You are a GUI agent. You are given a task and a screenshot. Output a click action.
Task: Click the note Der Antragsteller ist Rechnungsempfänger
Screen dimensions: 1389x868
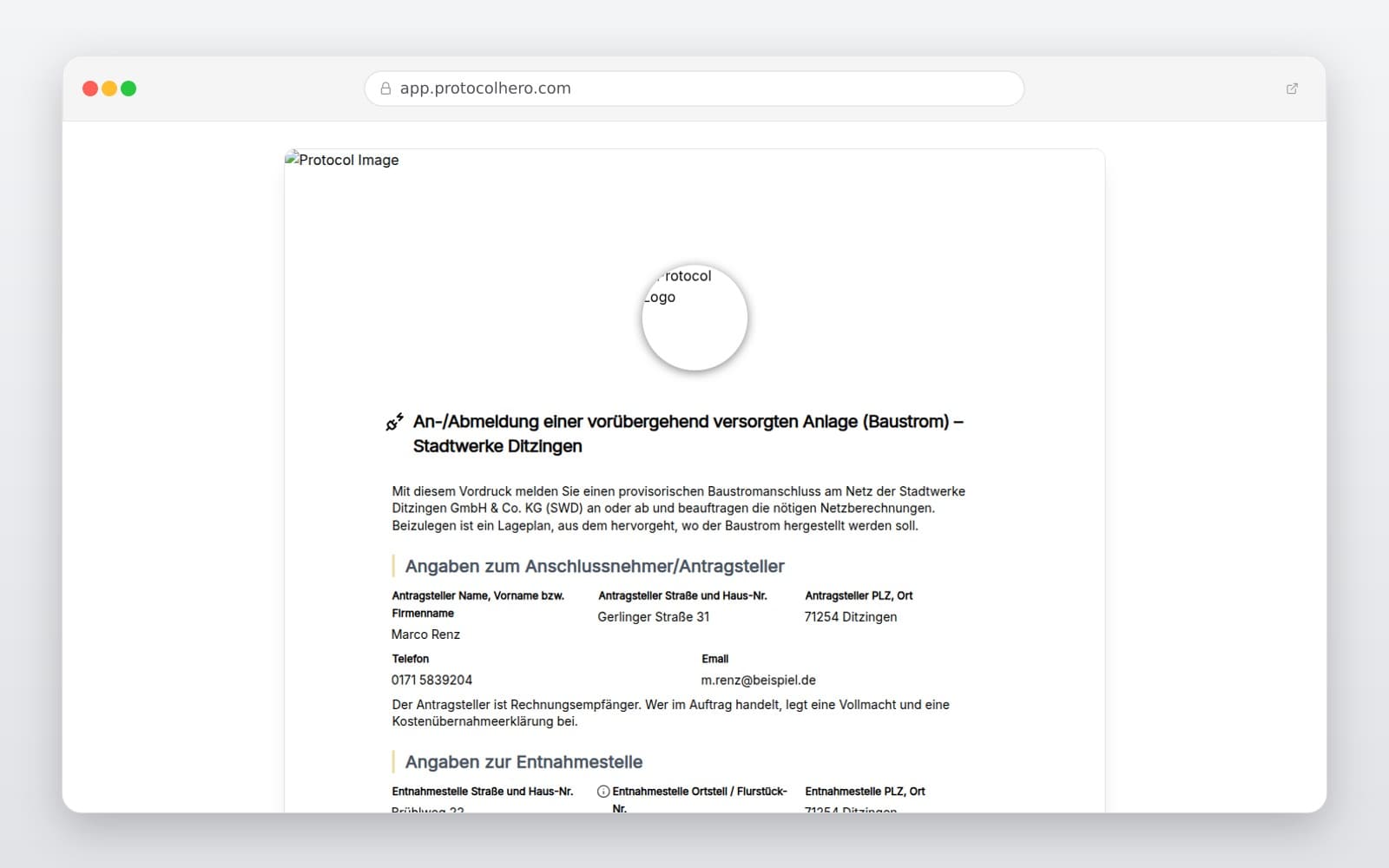tap(671, 713)
